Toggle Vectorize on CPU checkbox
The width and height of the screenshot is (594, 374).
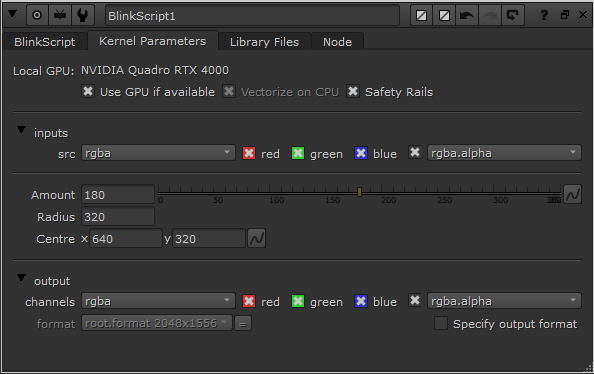(x=229, y=91)
